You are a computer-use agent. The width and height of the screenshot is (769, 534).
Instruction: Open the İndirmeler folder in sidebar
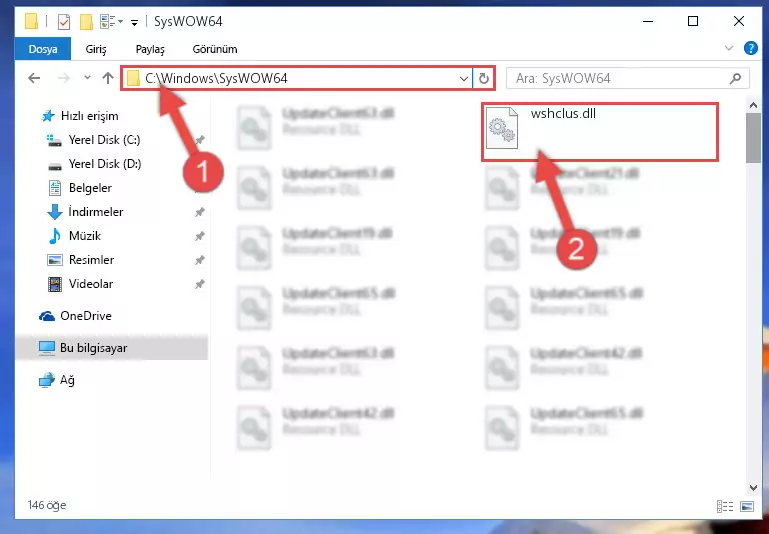(96, 212)
